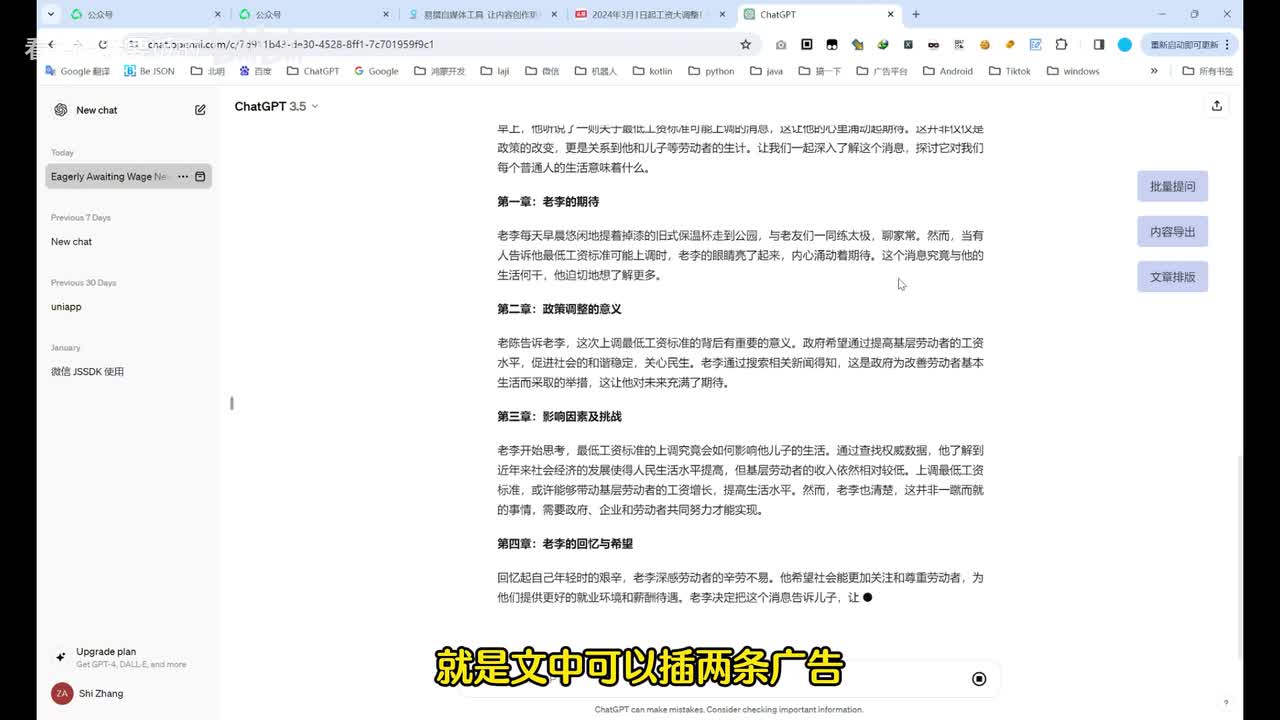Open the browser side panel icon
1280x720 pixels.
pyautogui.click(x=1098, y=45)
